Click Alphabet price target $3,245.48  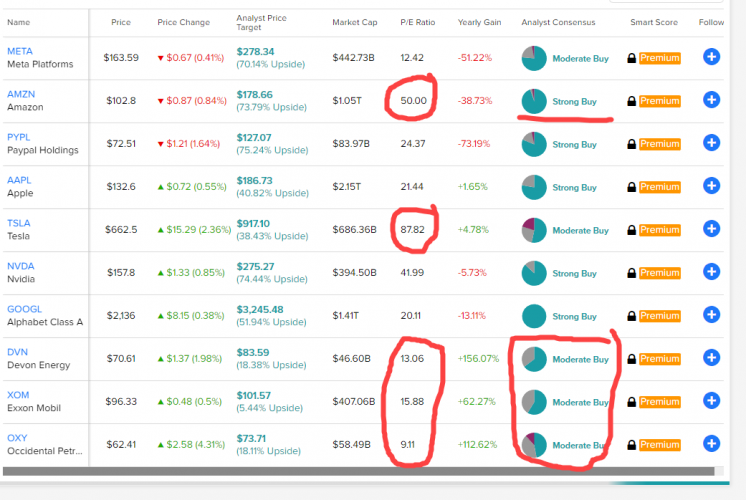coord(260,309)
